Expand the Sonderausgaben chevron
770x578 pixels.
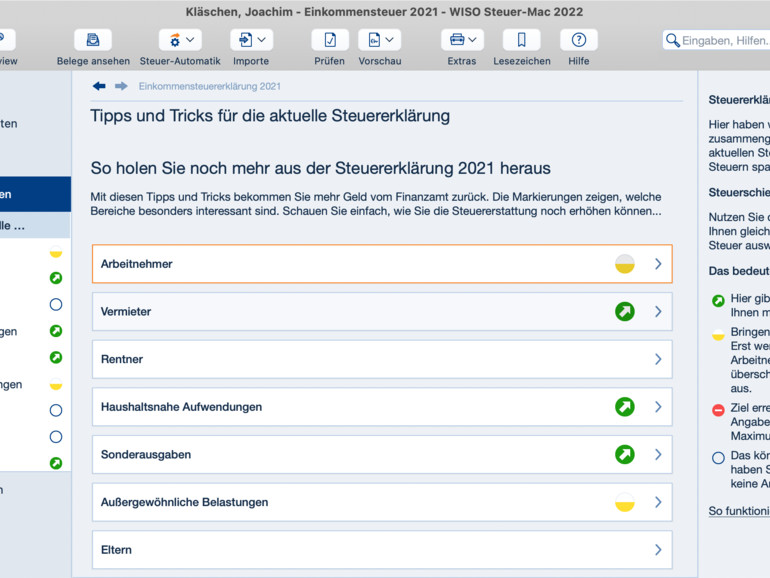[658, 454]
